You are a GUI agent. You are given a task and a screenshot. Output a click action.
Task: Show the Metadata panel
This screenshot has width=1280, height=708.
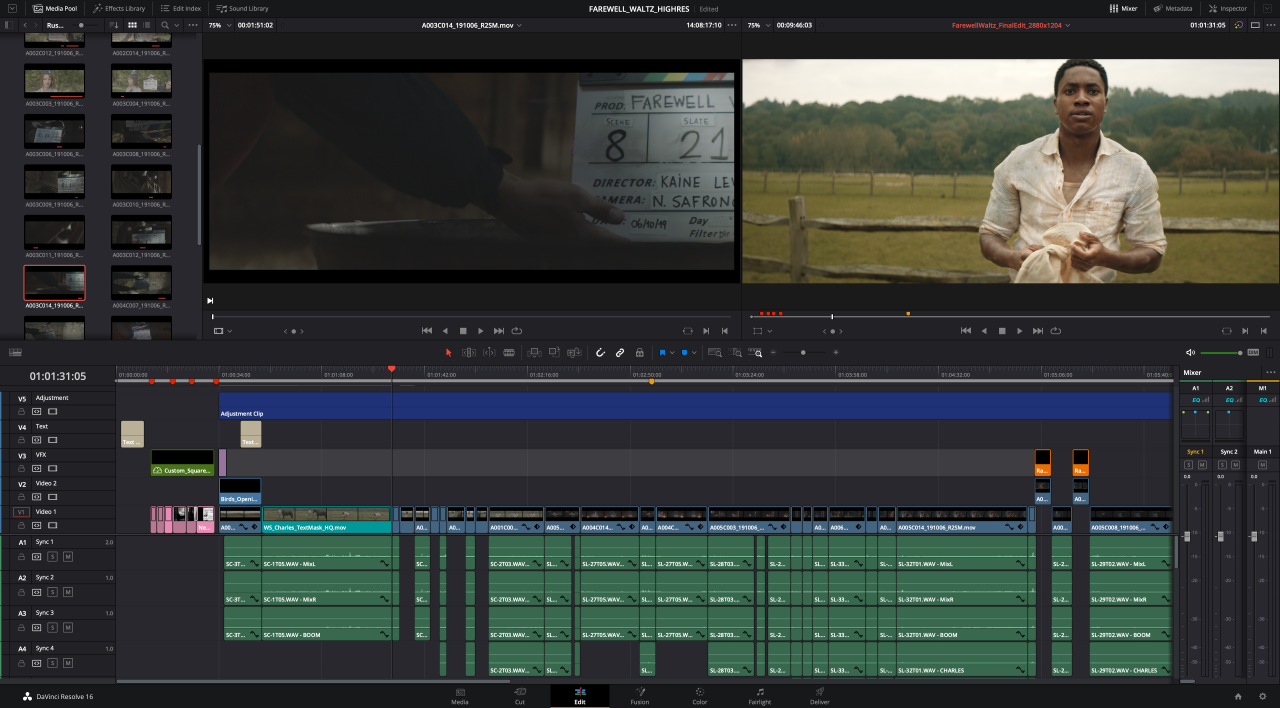coord(1171,8)
